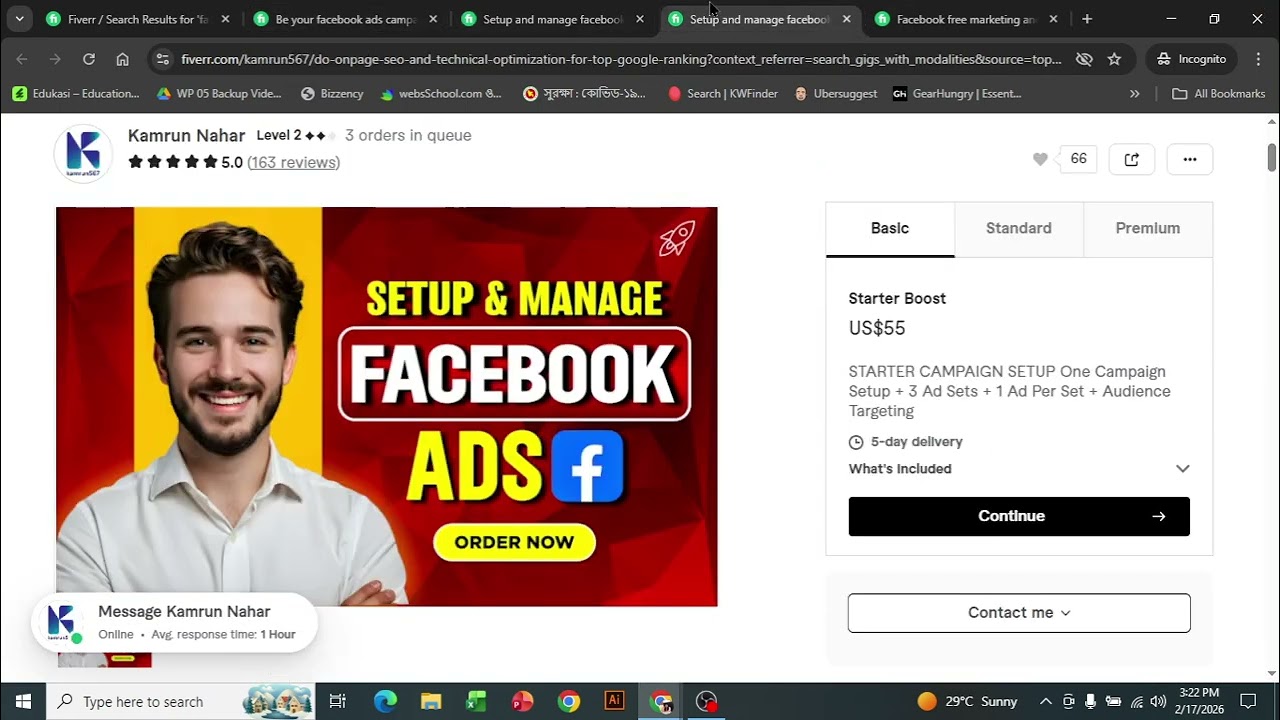Select the Basic package tab

point(890,229)
